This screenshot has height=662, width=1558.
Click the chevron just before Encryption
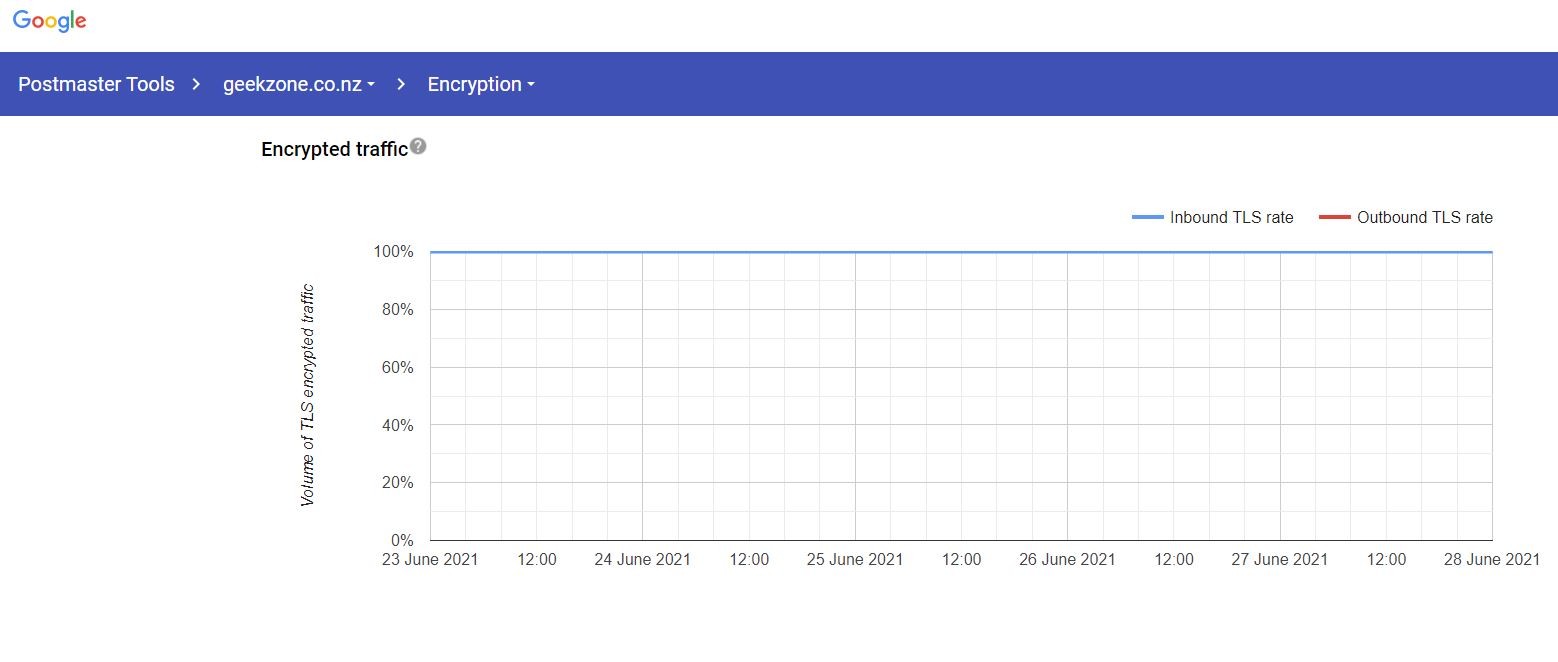tap(401, 84)
